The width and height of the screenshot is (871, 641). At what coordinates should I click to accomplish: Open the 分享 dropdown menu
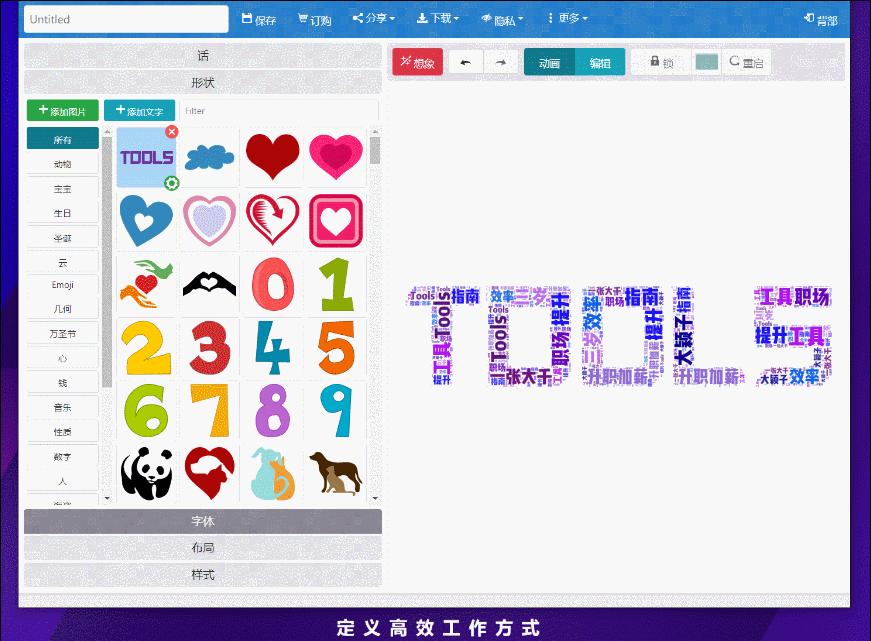pyautogui.click(x=373, y=18)
